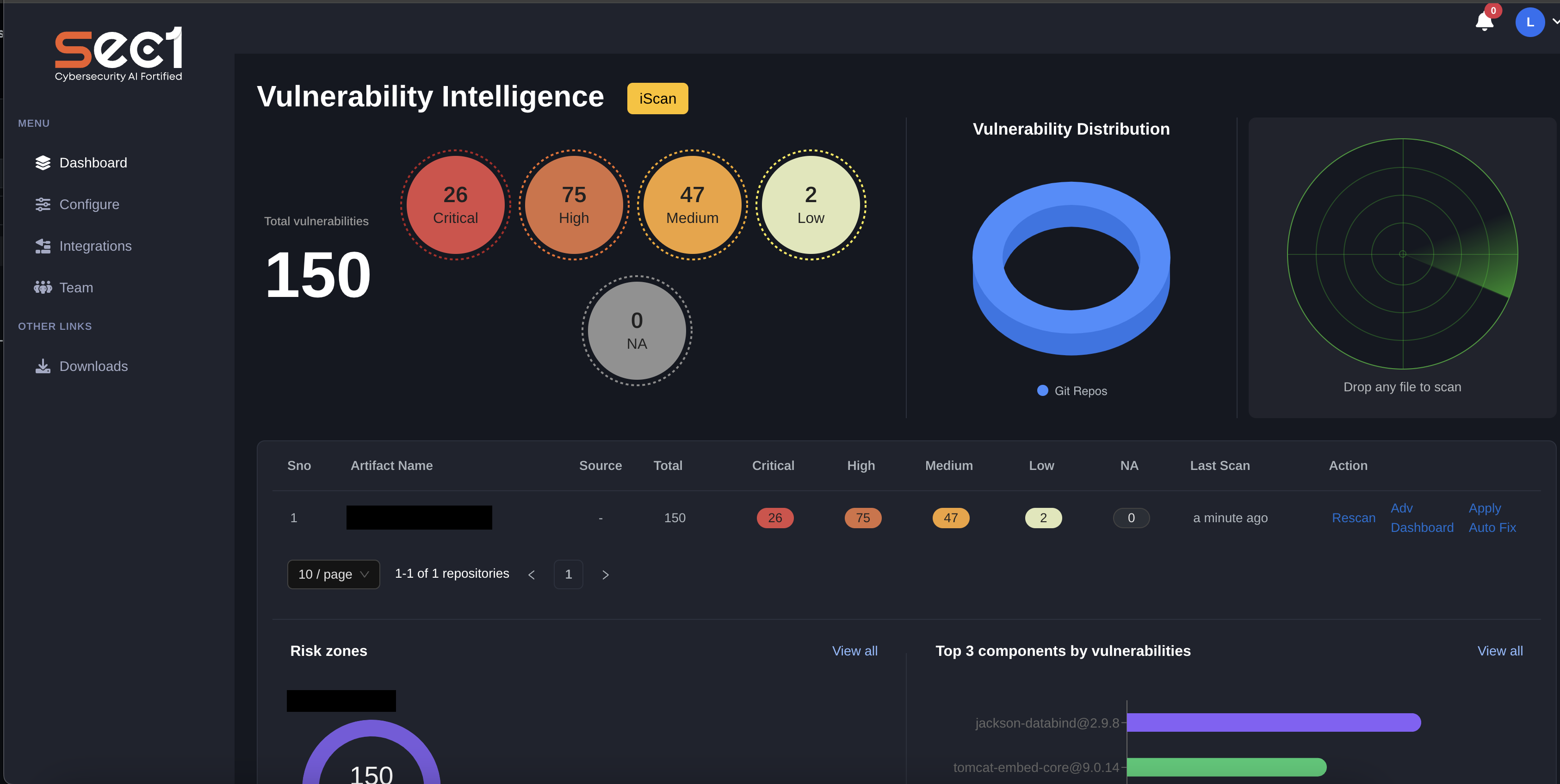Screen dimensions: 1560x784
Task: Click the Medium column header
Action: pyautogui.click(x=948, y=466)
